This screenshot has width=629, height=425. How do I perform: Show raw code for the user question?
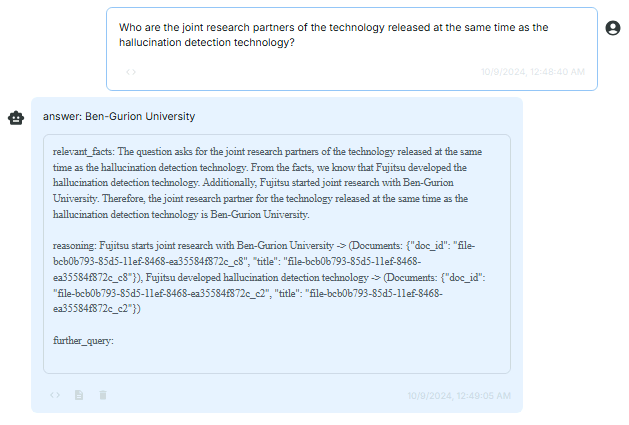(x=131, y=72)
